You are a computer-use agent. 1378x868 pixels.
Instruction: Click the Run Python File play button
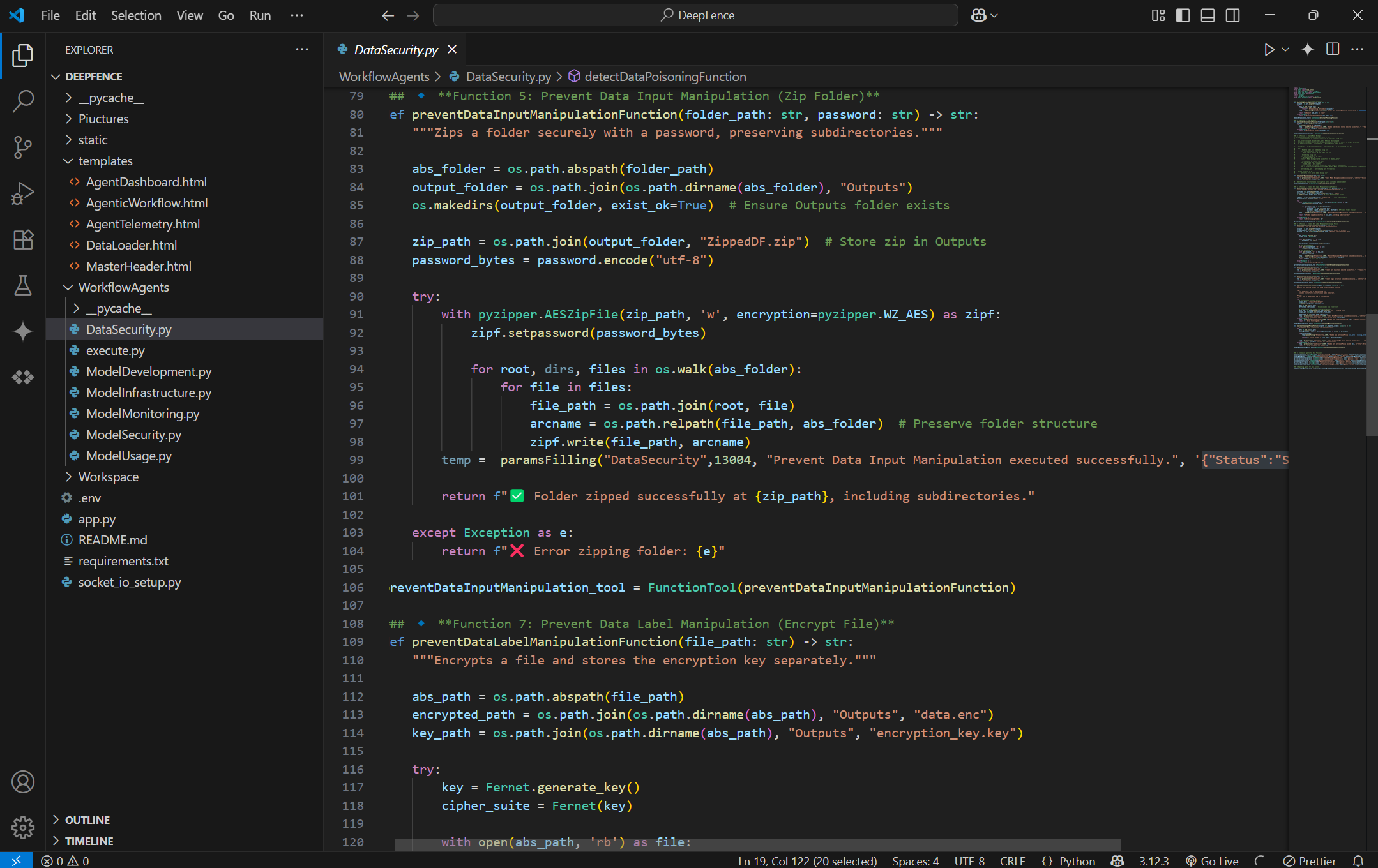click(1269, 50)
